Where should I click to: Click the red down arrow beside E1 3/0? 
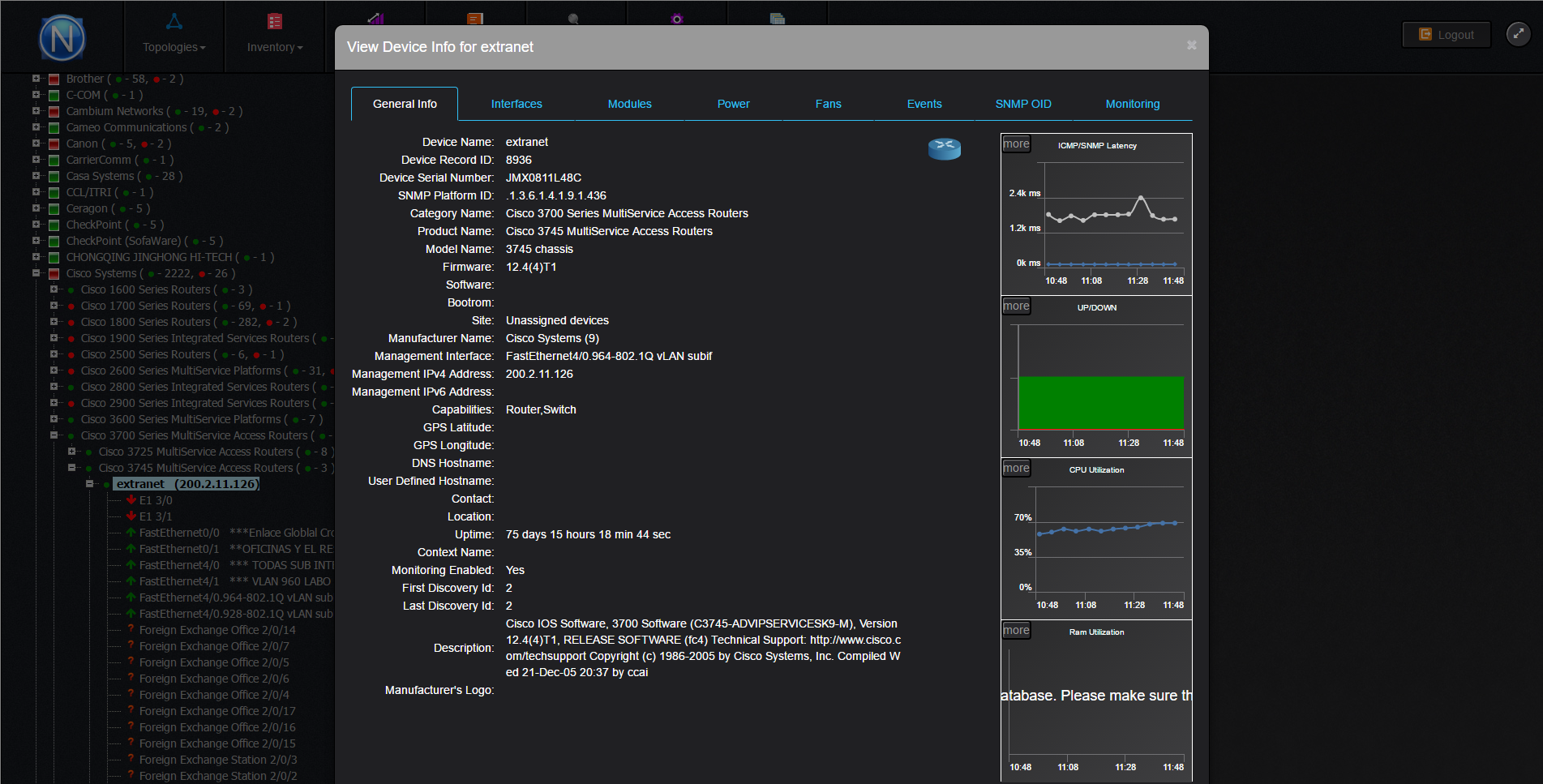pos(131,500)
